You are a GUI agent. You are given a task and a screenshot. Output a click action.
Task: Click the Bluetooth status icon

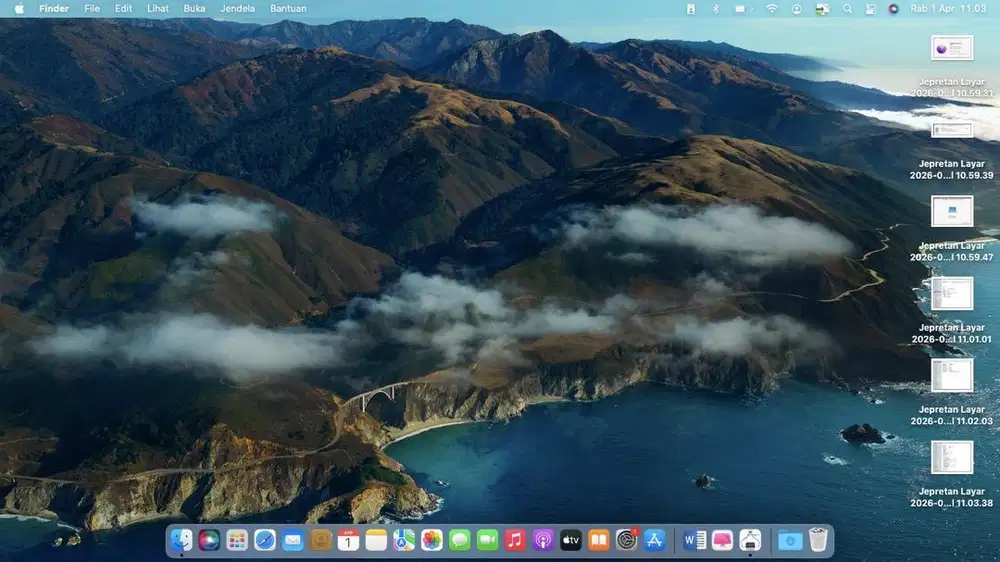click(x=716, y=9)
